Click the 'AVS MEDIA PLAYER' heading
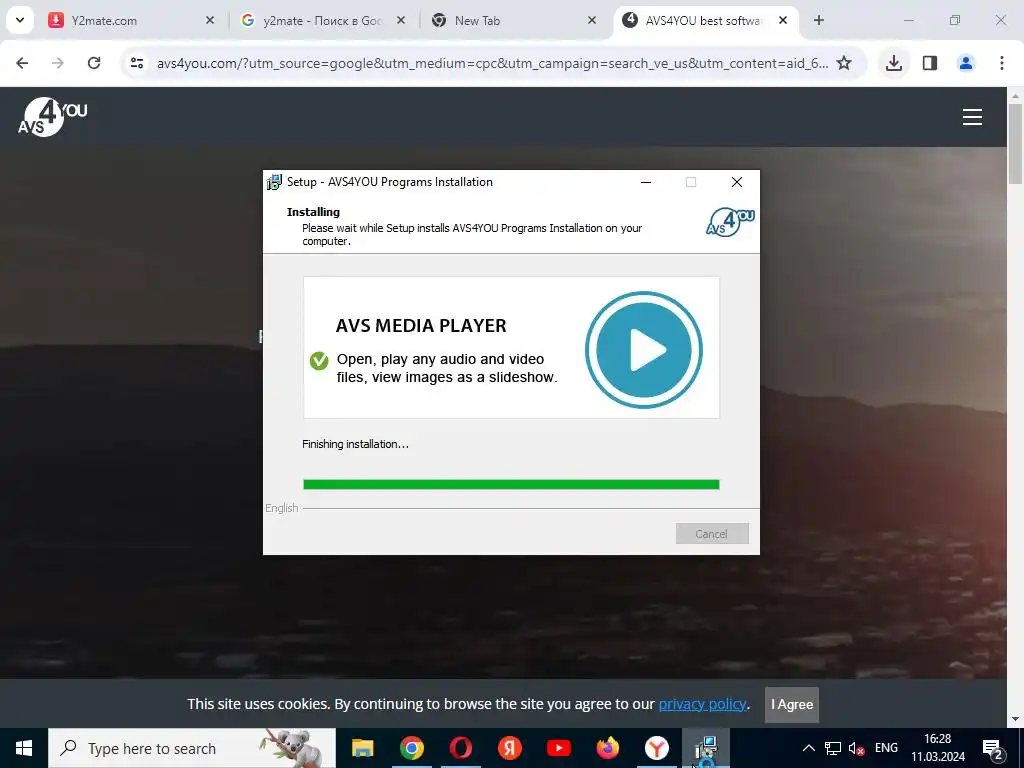 click(421, 325)
